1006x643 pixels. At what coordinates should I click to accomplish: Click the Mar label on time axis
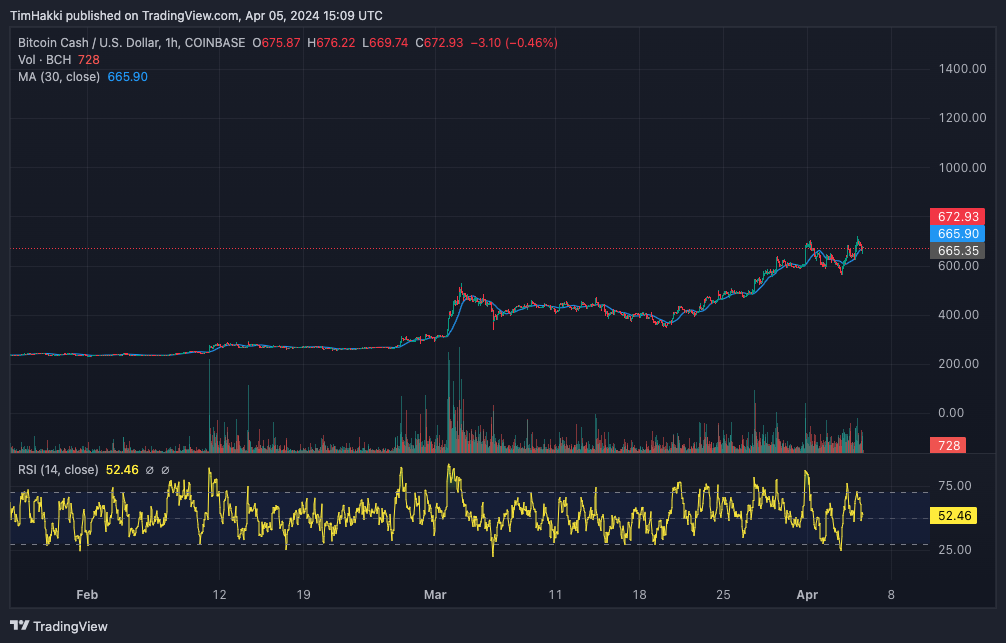pos(436,594)
